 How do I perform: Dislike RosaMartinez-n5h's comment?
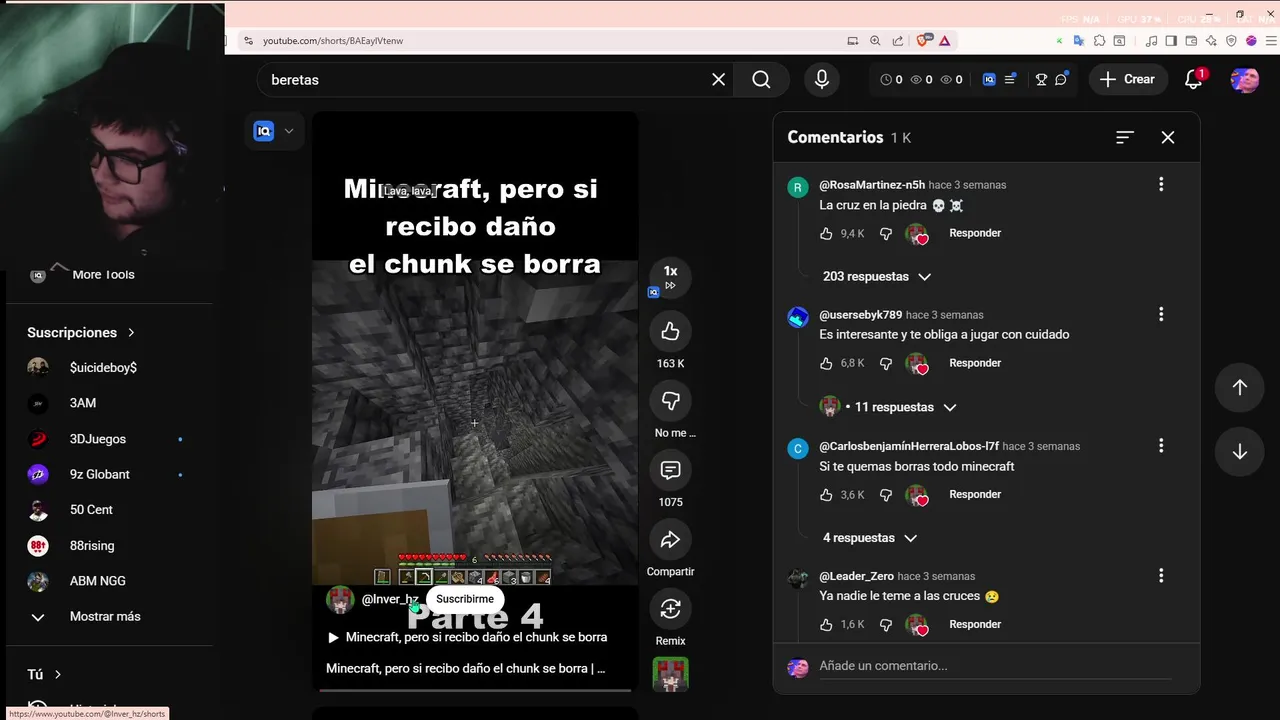tap(885, 233)
